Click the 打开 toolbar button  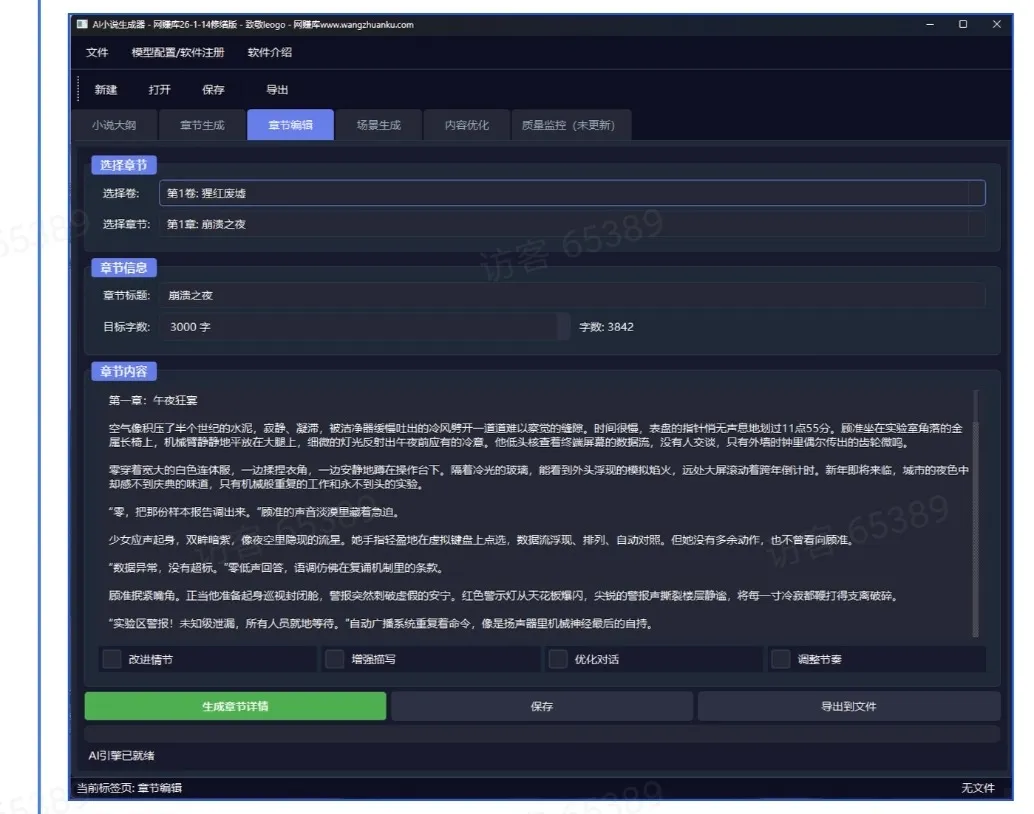[160, 90]
